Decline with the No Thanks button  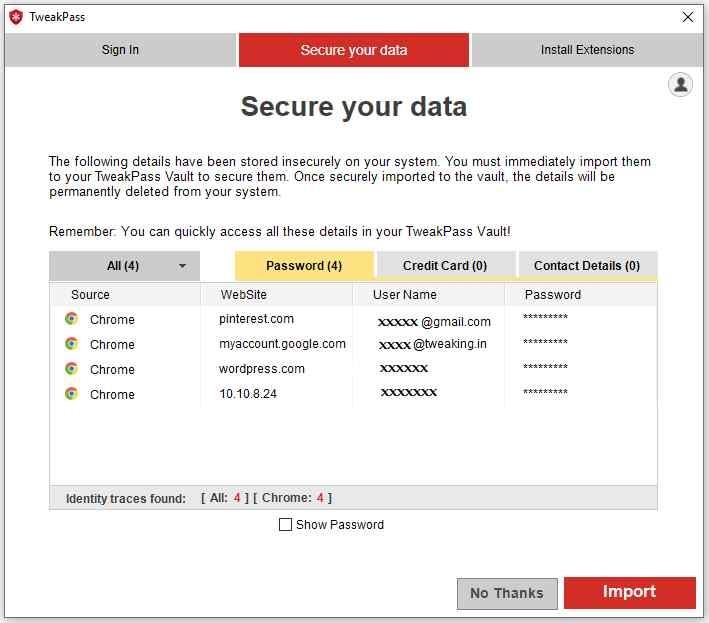506,593
